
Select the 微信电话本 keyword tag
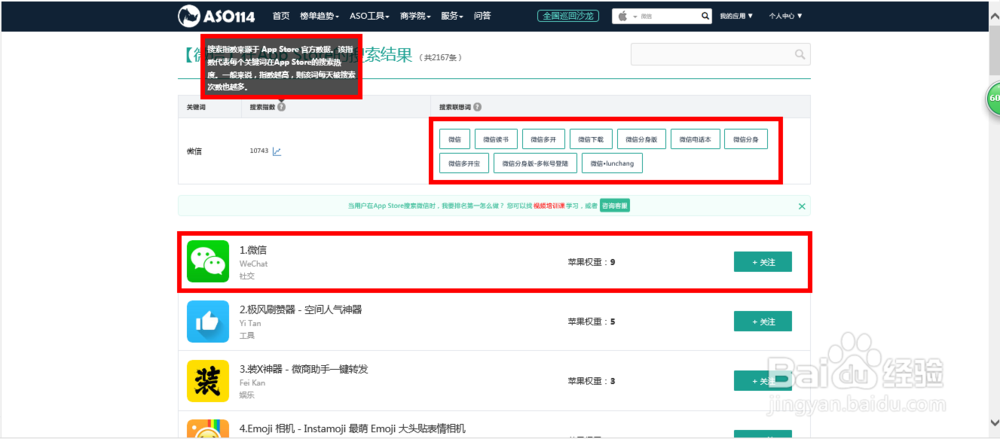695,138
